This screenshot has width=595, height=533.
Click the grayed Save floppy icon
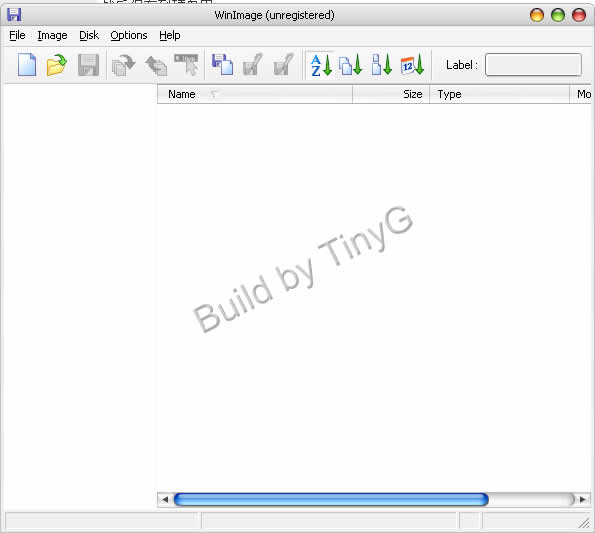click(x=88, y=65)
